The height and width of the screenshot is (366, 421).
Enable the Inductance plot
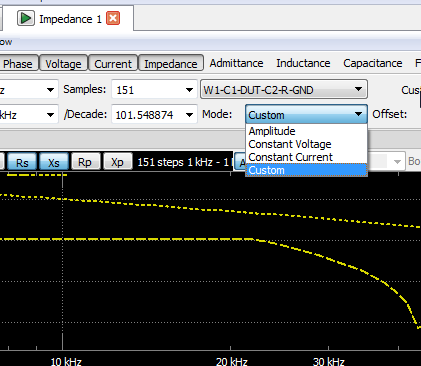click(303, 63)
